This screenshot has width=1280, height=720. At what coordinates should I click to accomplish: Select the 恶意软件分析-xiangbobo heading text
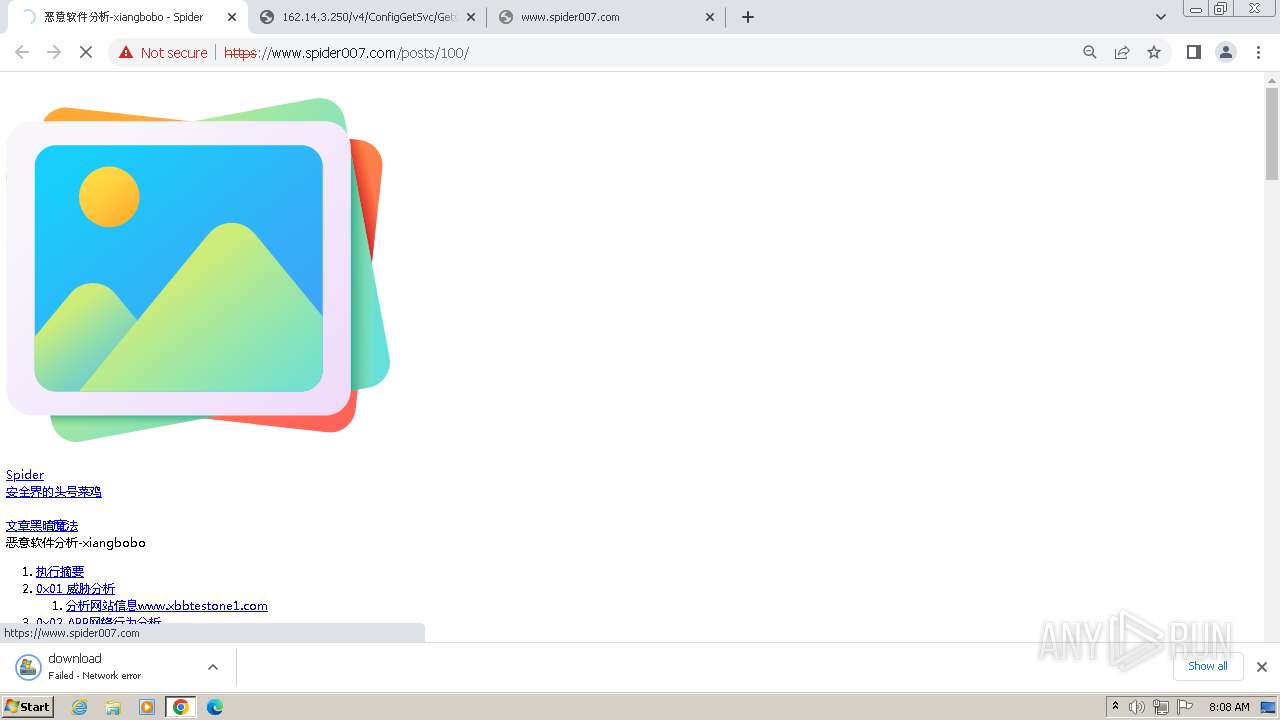(x=76, y=543)
